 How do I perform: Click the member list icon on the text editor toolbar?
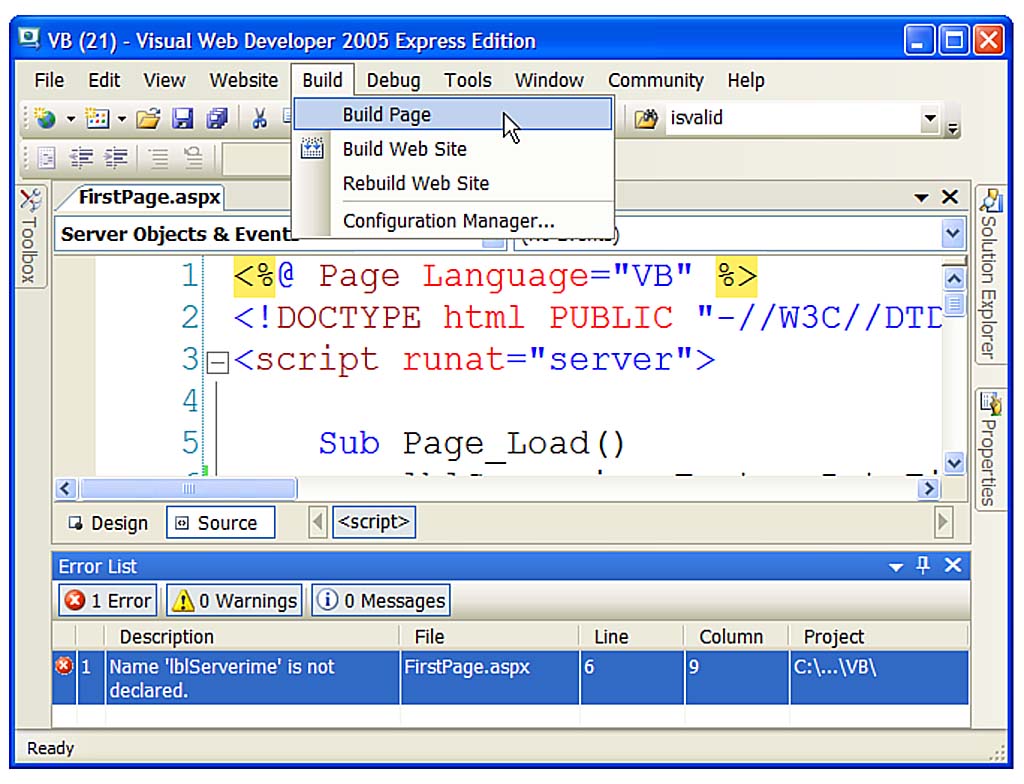46,157
